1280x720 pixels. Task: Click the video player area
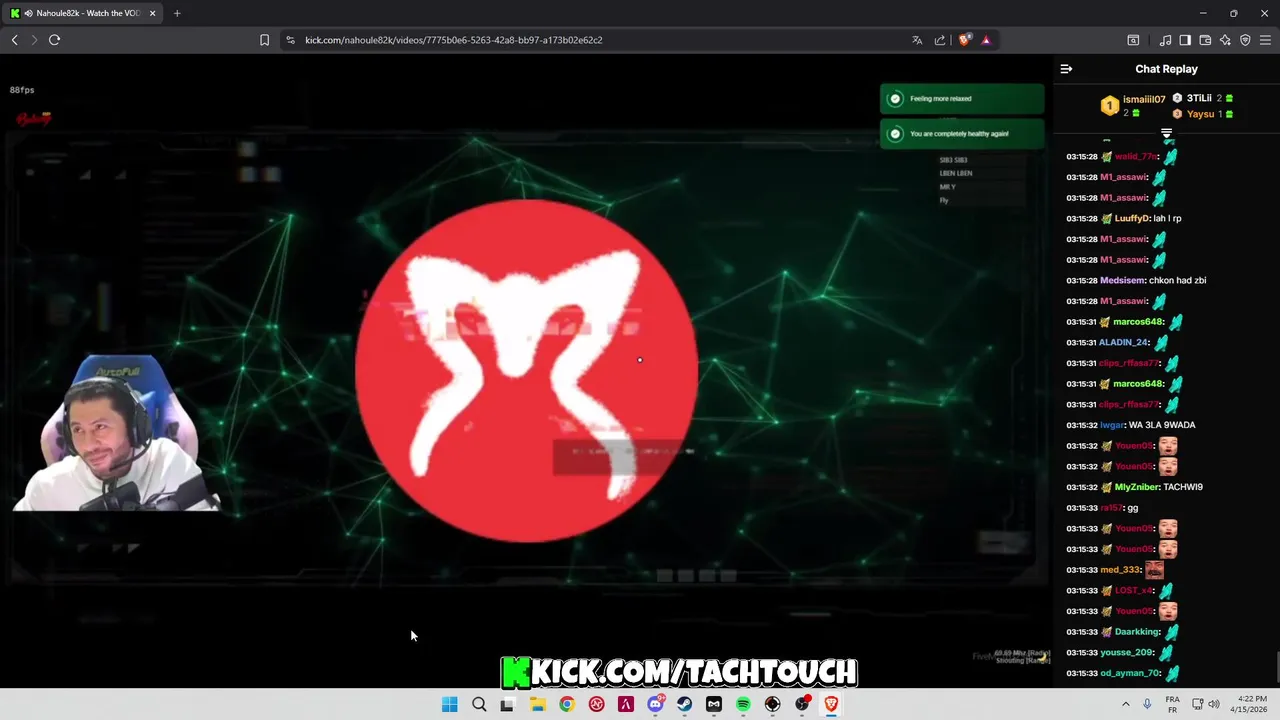pos(526,372)
